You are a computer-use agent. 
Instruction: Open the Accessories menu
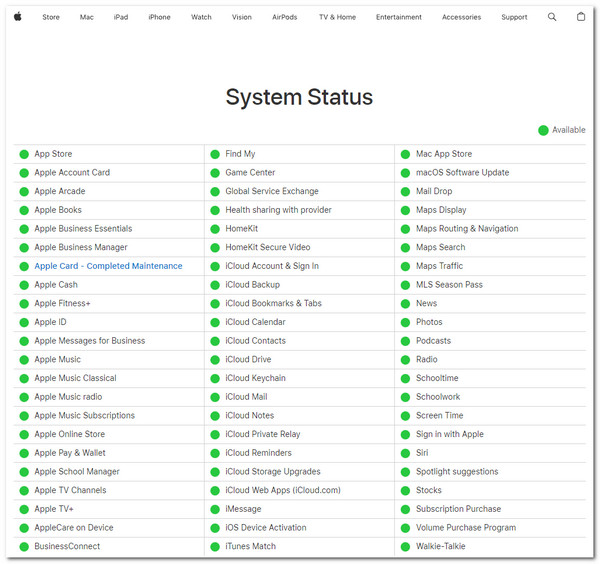tap(461, 17)
